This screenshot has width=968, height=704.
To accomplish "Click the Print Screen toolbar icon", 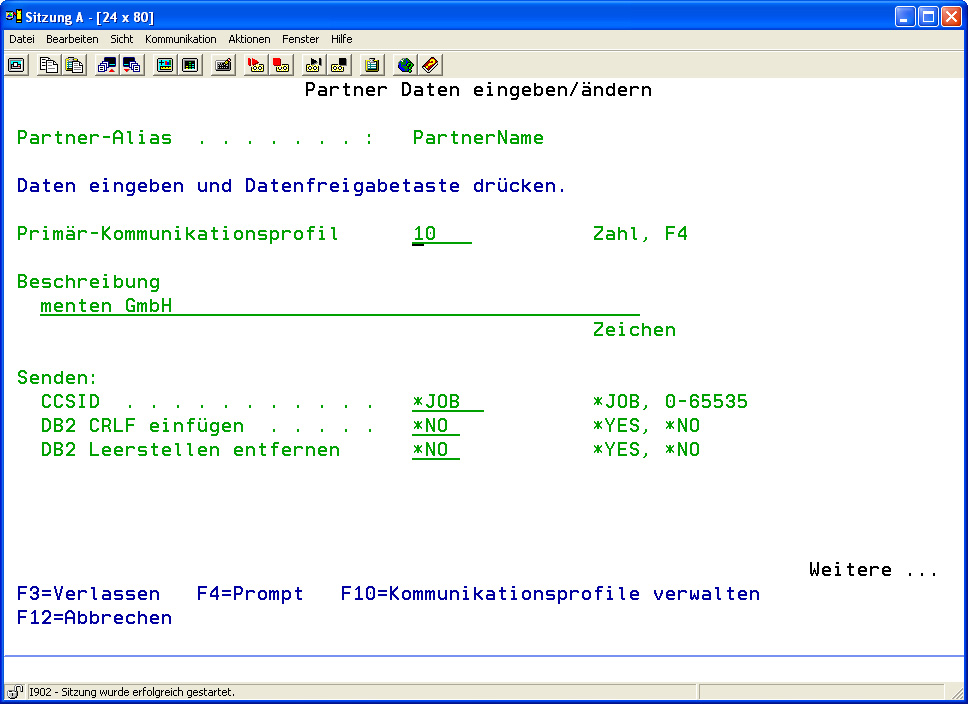I will pyautogui.click(x=16, y=65).
